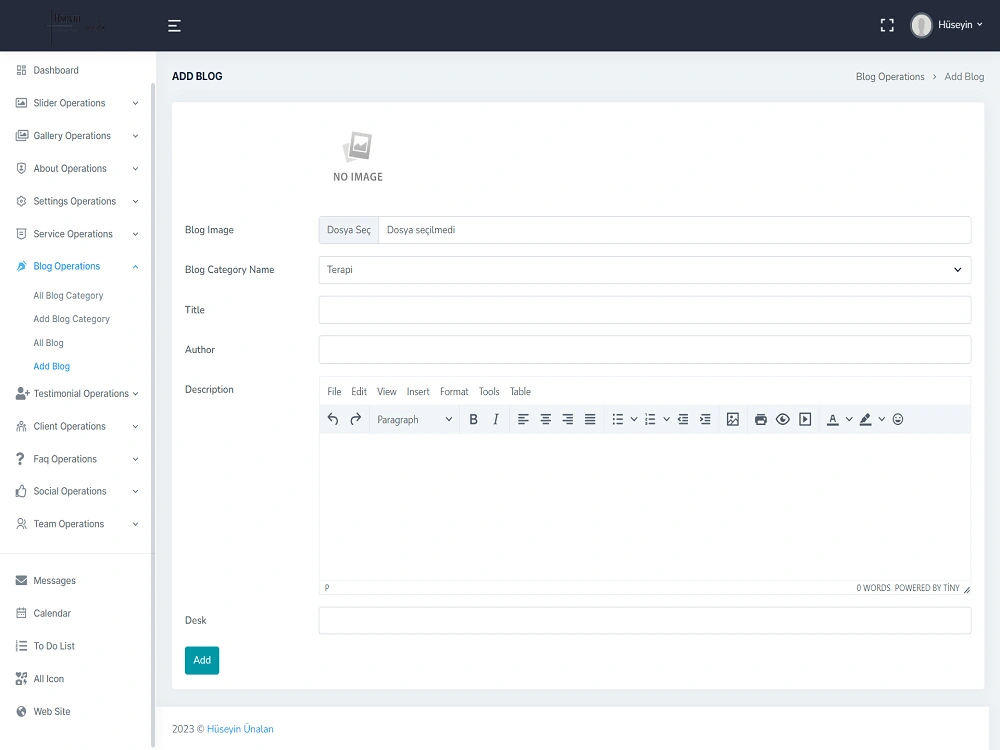This screenshot has width=1000, height=750.
Task: Insert numbered list in editor
Action: click(650, 419)
